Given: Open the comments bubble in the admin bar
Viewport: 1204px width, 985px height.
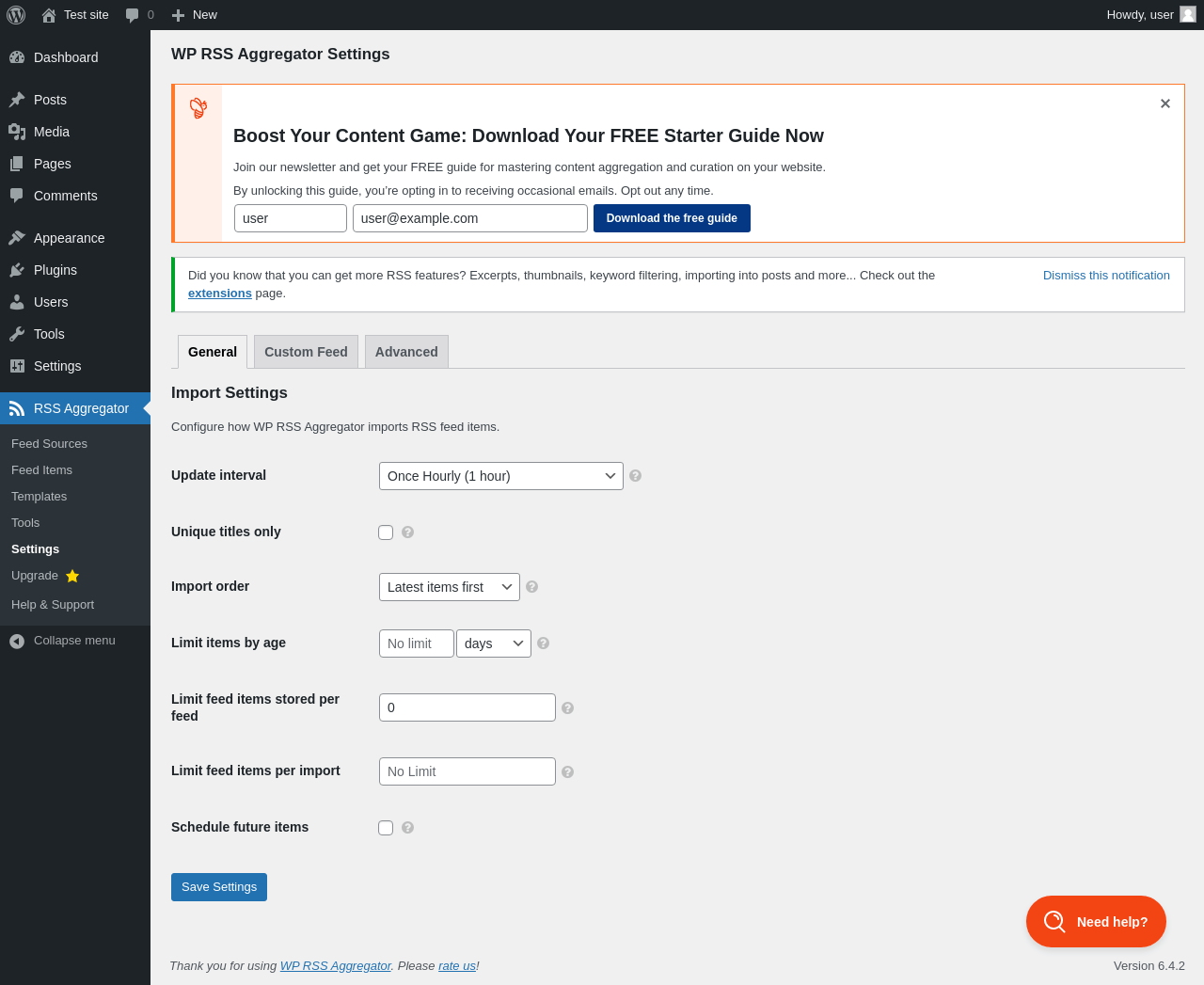Looking at the screenshot, I should coord(133,15).
